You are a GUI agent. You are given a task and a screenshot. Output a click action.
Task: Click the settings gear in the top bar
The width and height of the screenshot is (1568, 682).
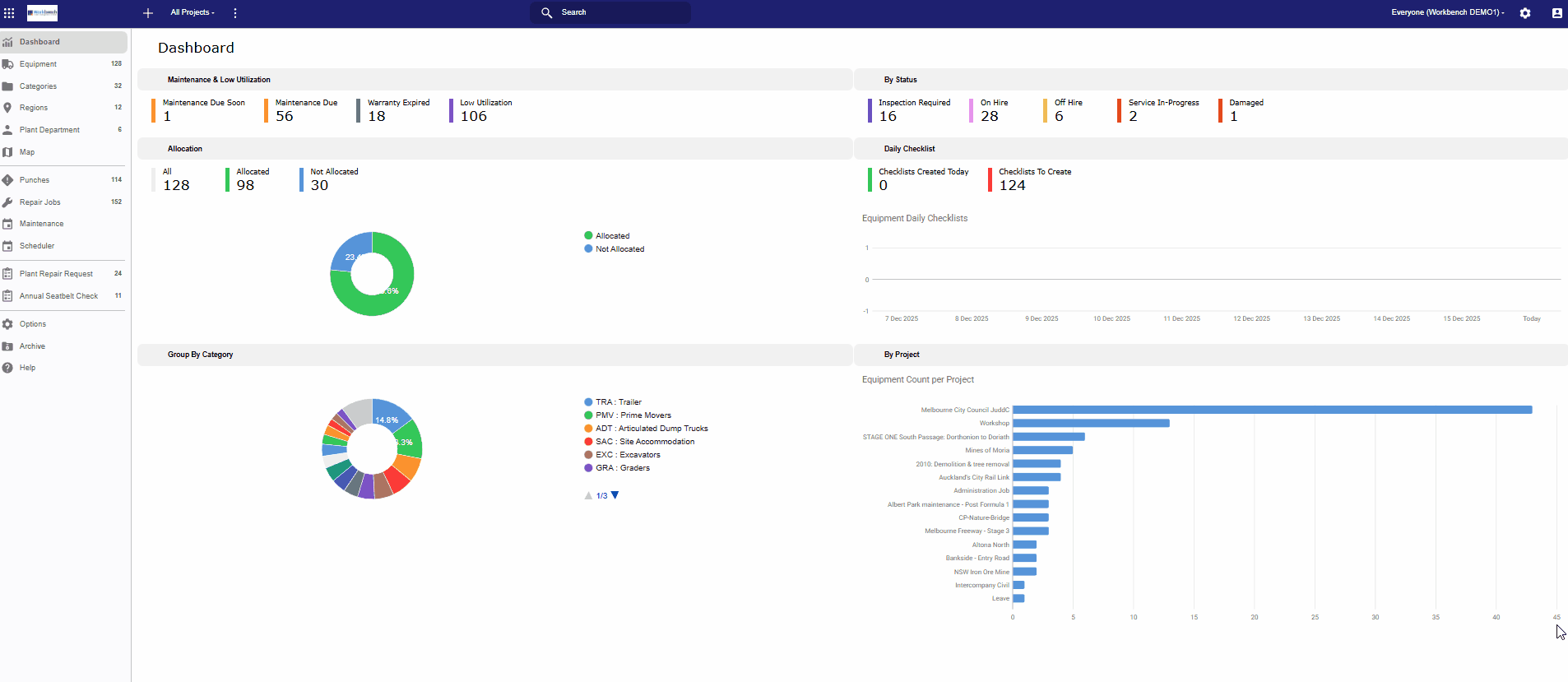coord(1525,13)
